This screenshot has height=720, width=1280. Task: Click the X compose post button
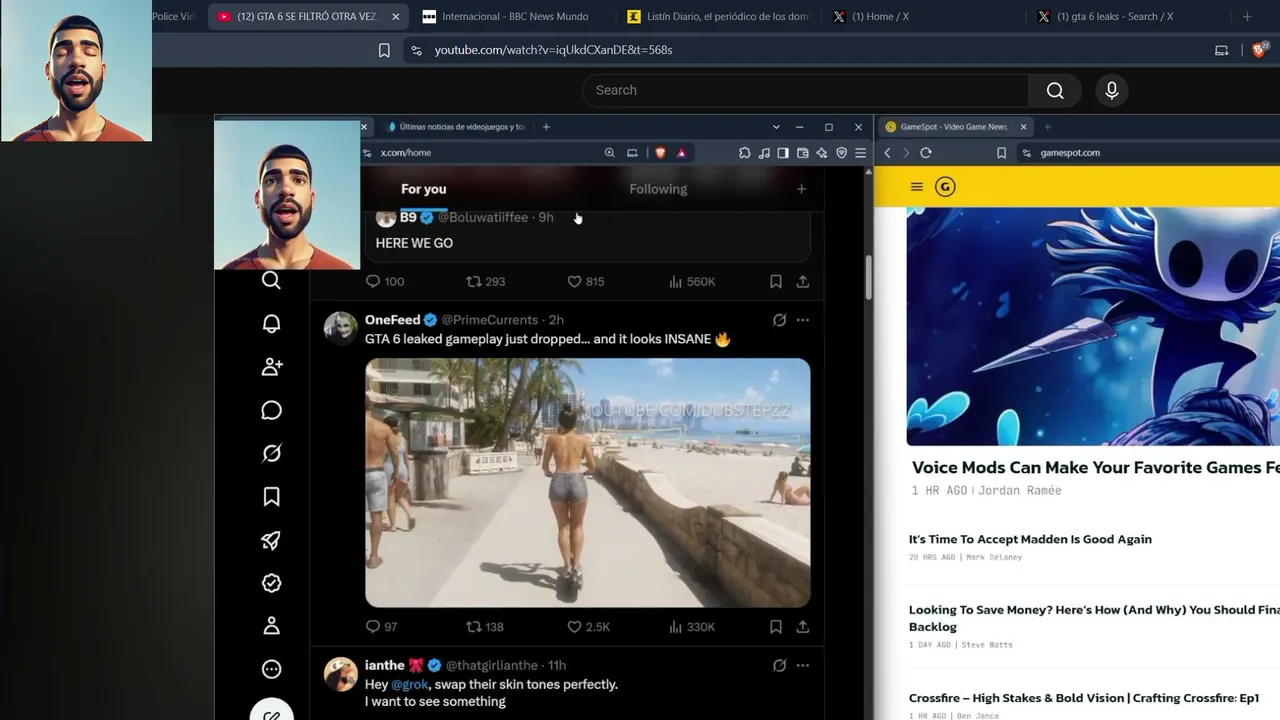(271, 711)
